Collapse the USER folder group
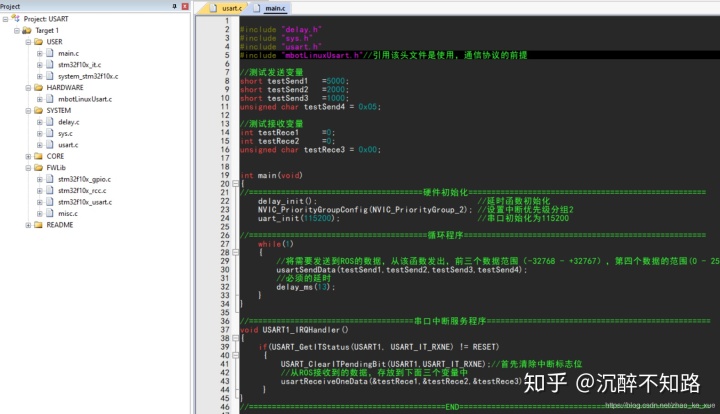Viewport: 720px width, 414px height. (28, 42)
